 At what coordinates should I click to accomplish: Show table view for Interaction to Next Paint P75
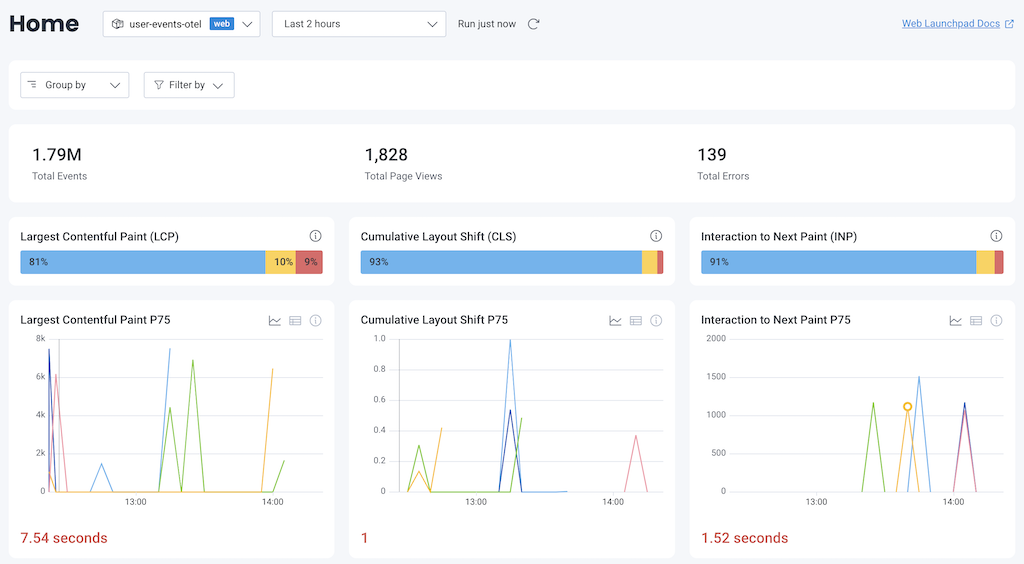[976, 321]
